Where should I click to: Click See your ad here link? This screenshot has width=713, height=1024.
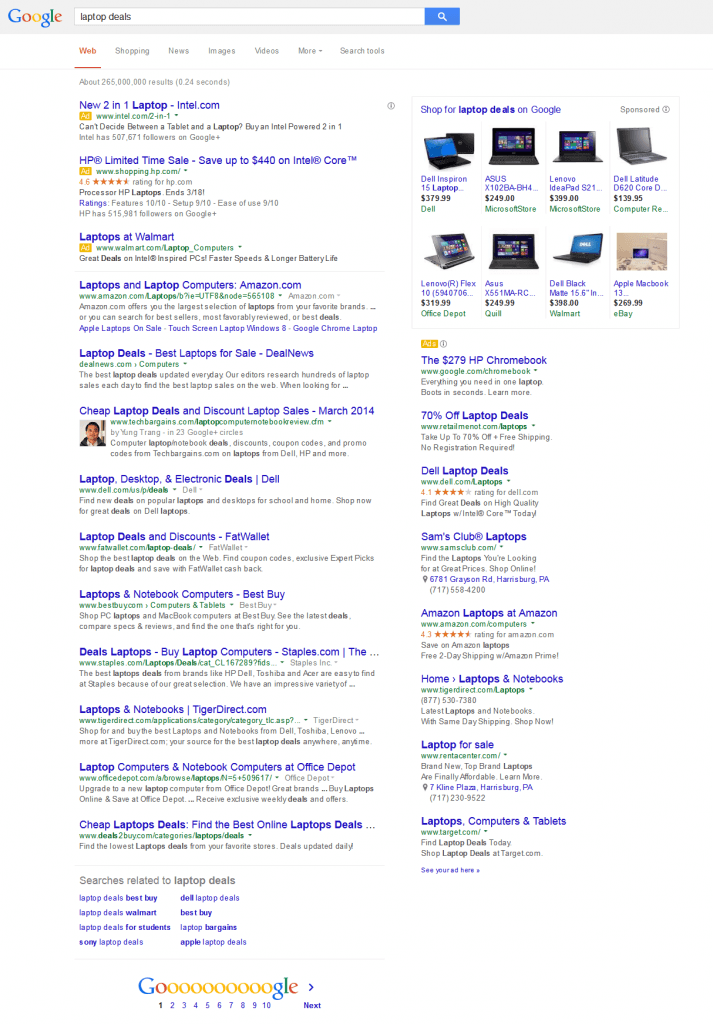(450, 870)
